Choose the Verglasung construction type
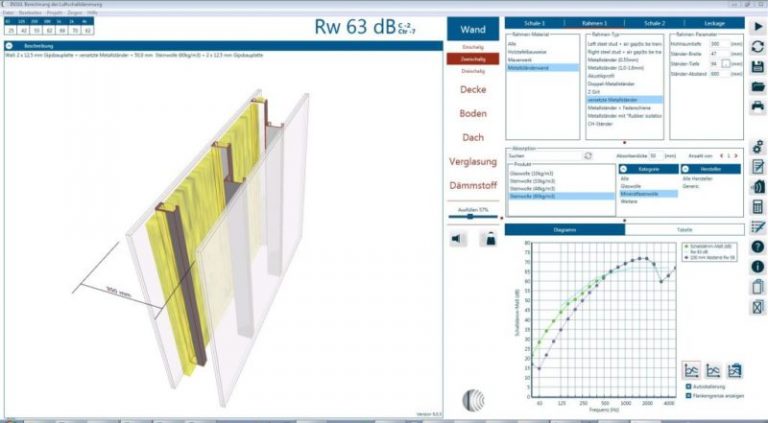The height and width of the screenshot is (423, 768). pyautogui.click(x=472, y=161)
